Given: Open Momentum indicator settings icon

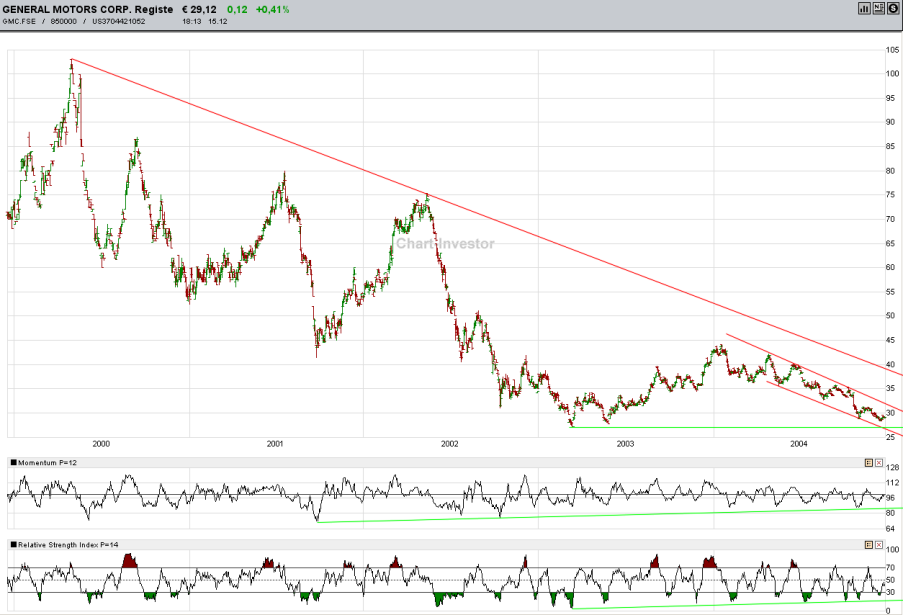Looking at the screenshot, I should pos(868,462).
